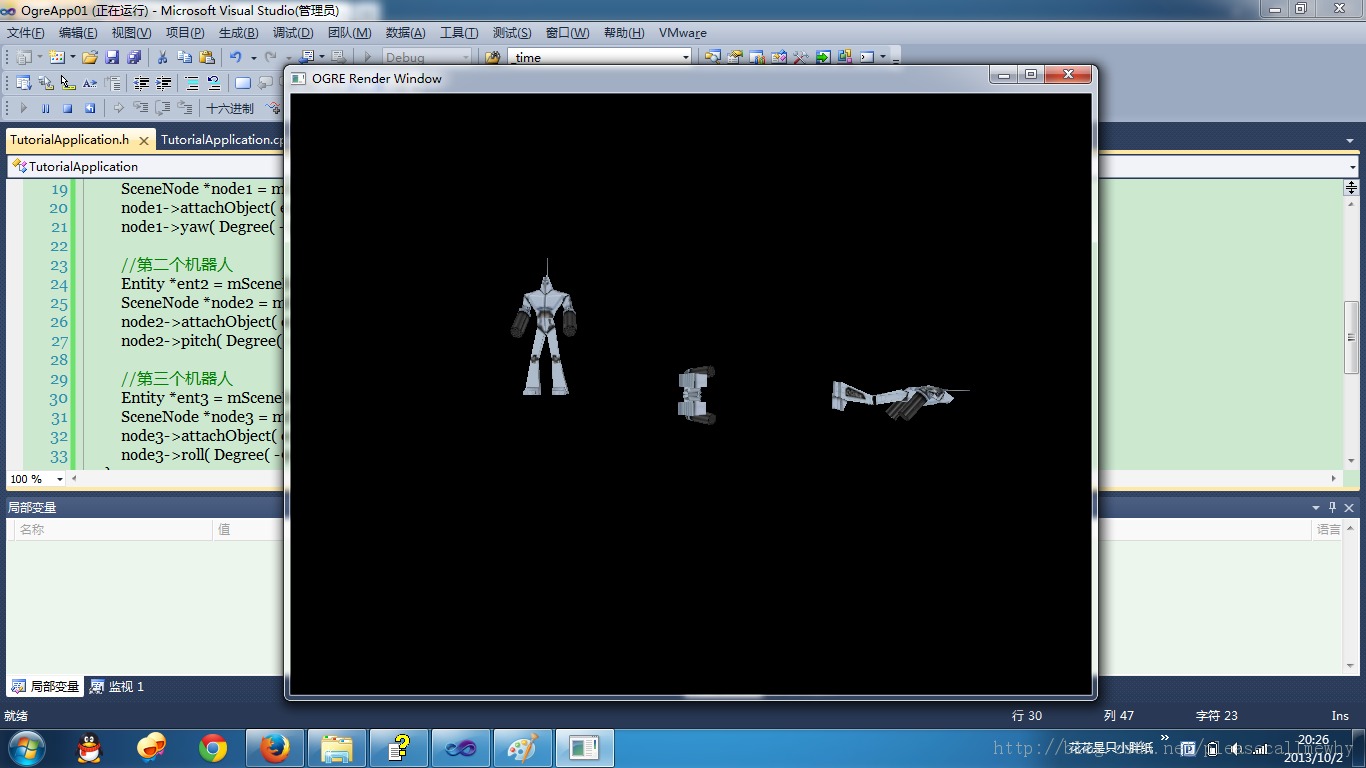Switch to the TutorialApplication.h tab

[x=70, y=140]
